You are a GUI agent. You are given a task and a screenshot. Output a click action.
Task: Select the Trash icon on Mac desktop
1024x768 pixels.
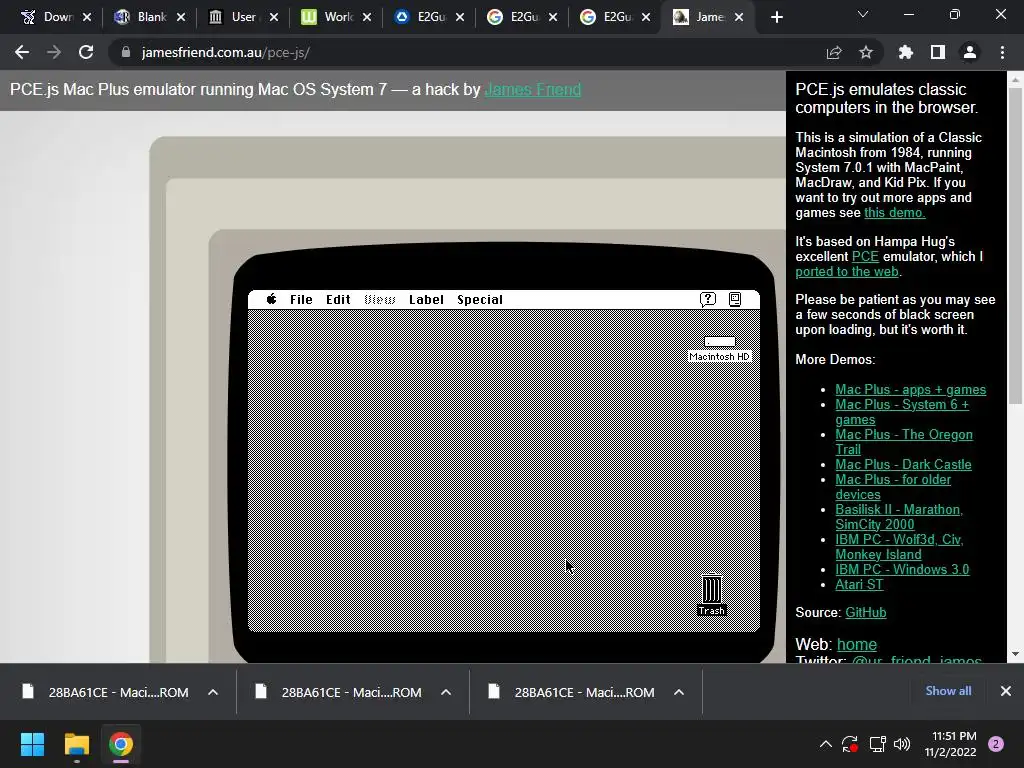point(711,594)
